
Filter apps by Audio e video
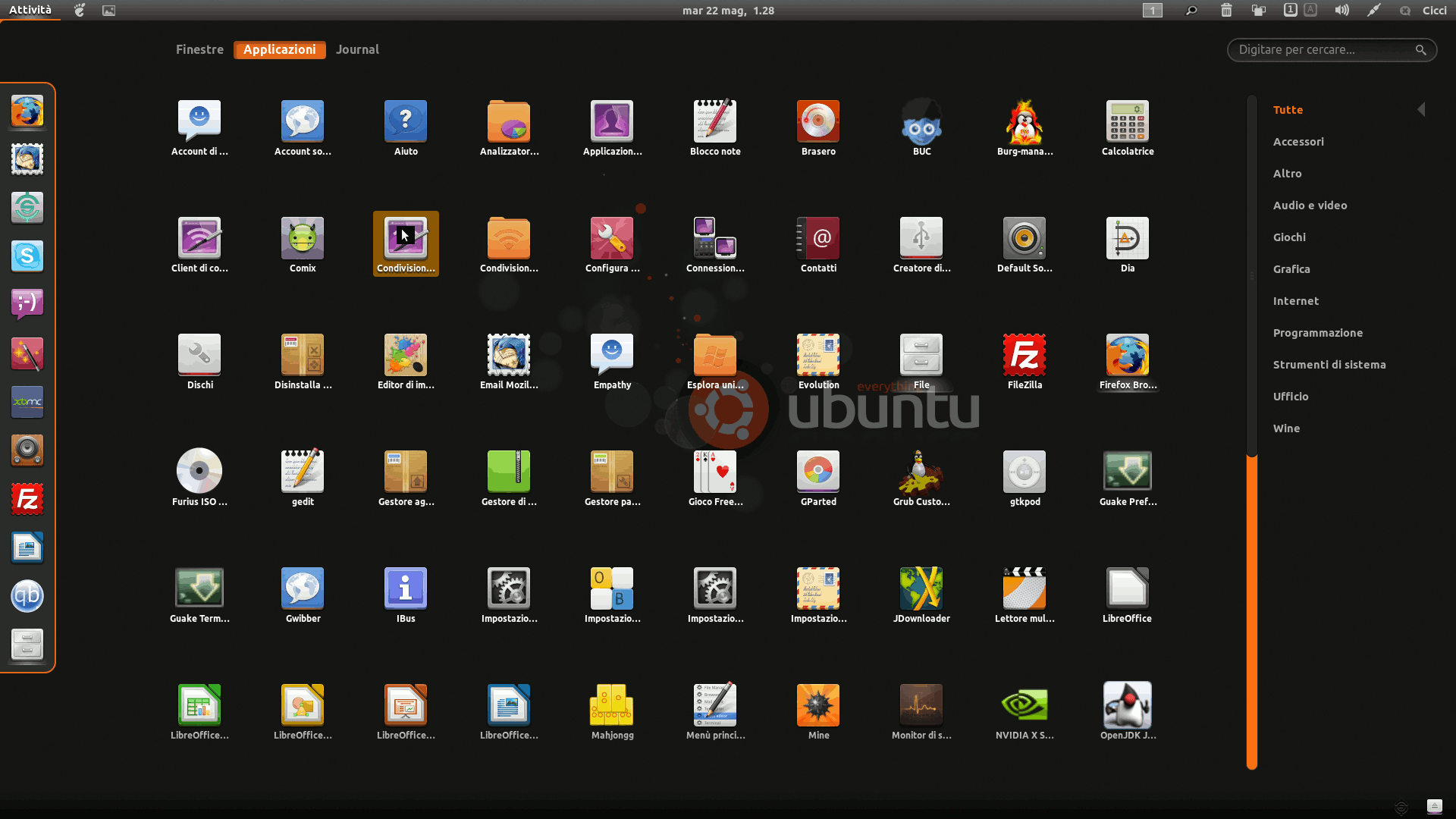1310,206
